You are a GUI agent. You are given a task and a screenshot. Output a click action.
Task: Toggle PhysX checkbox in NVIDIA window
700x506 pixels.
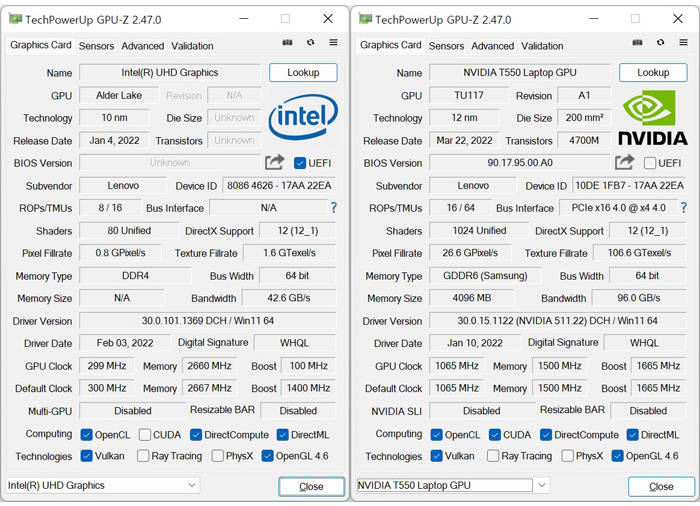tap(567, 456)
